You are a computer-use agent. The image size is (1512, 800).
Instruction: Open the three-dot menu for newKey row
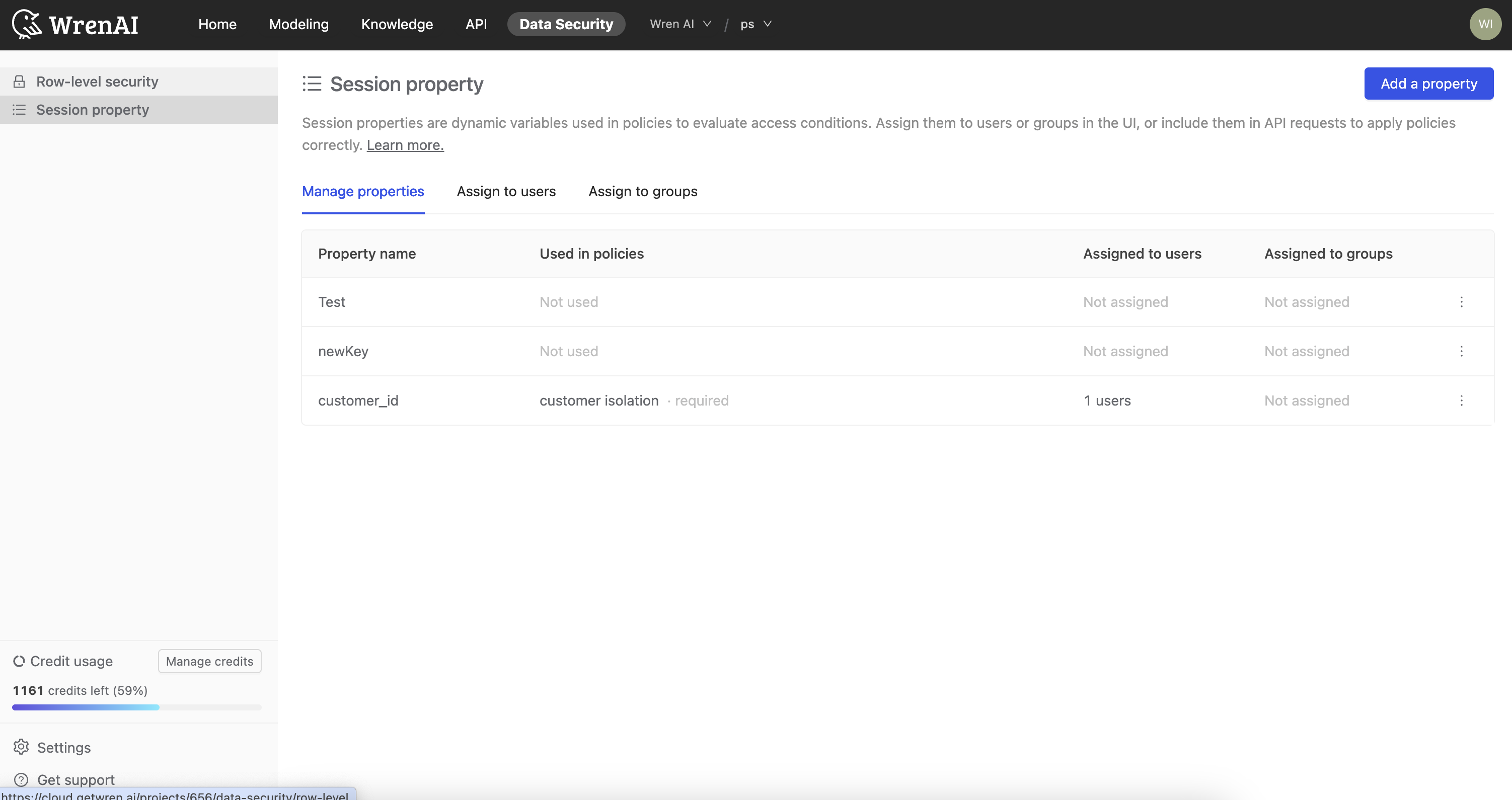1462,351
